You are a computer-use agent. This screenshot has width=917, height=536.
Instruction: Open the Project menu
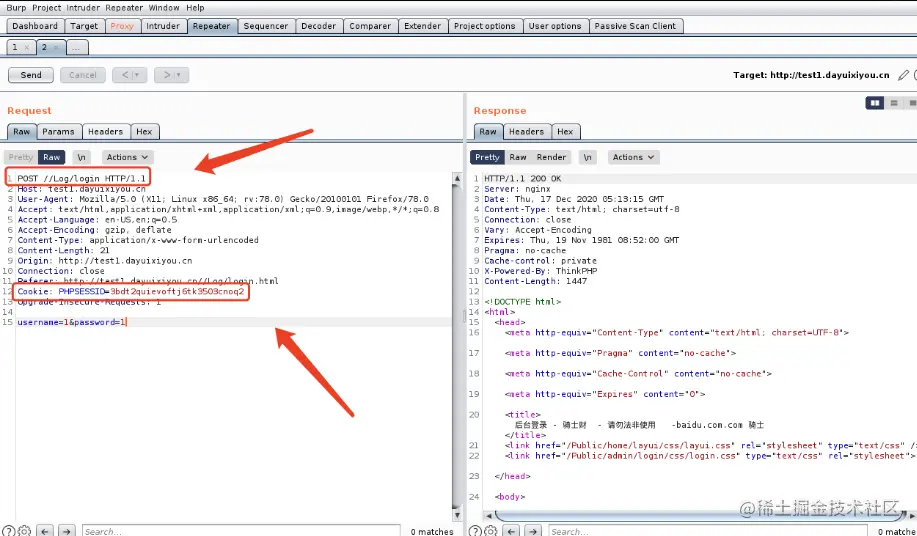(47, 8)
